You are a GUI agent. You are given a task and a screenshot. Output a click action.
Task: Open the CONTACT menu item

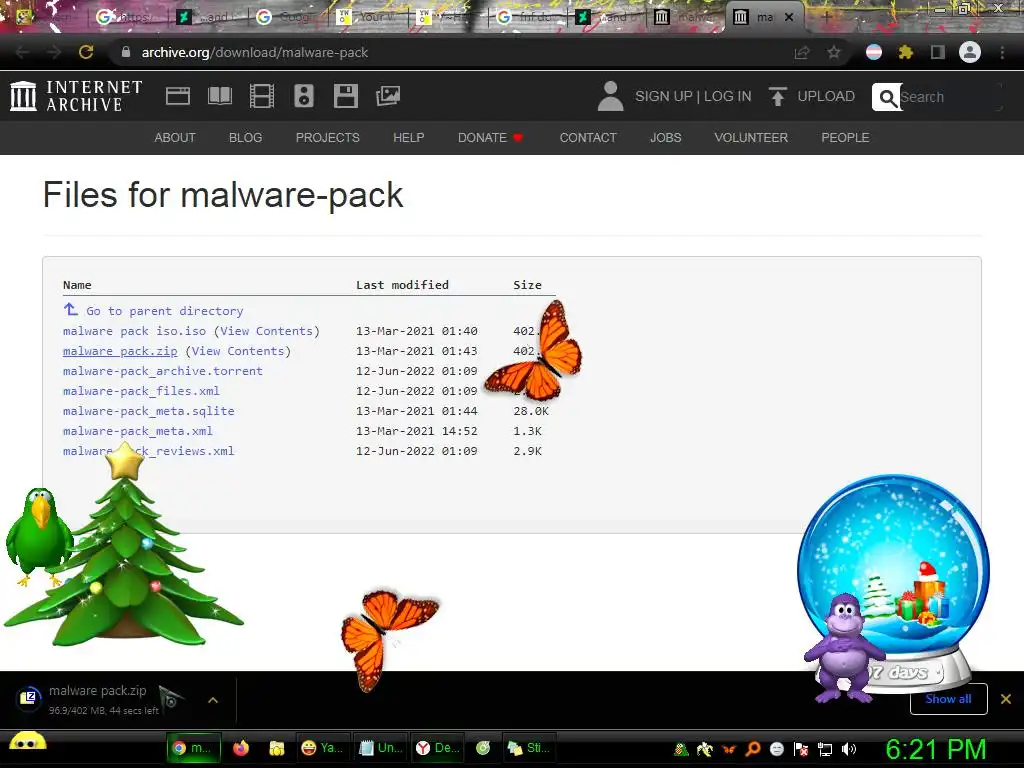click(588, 138)
